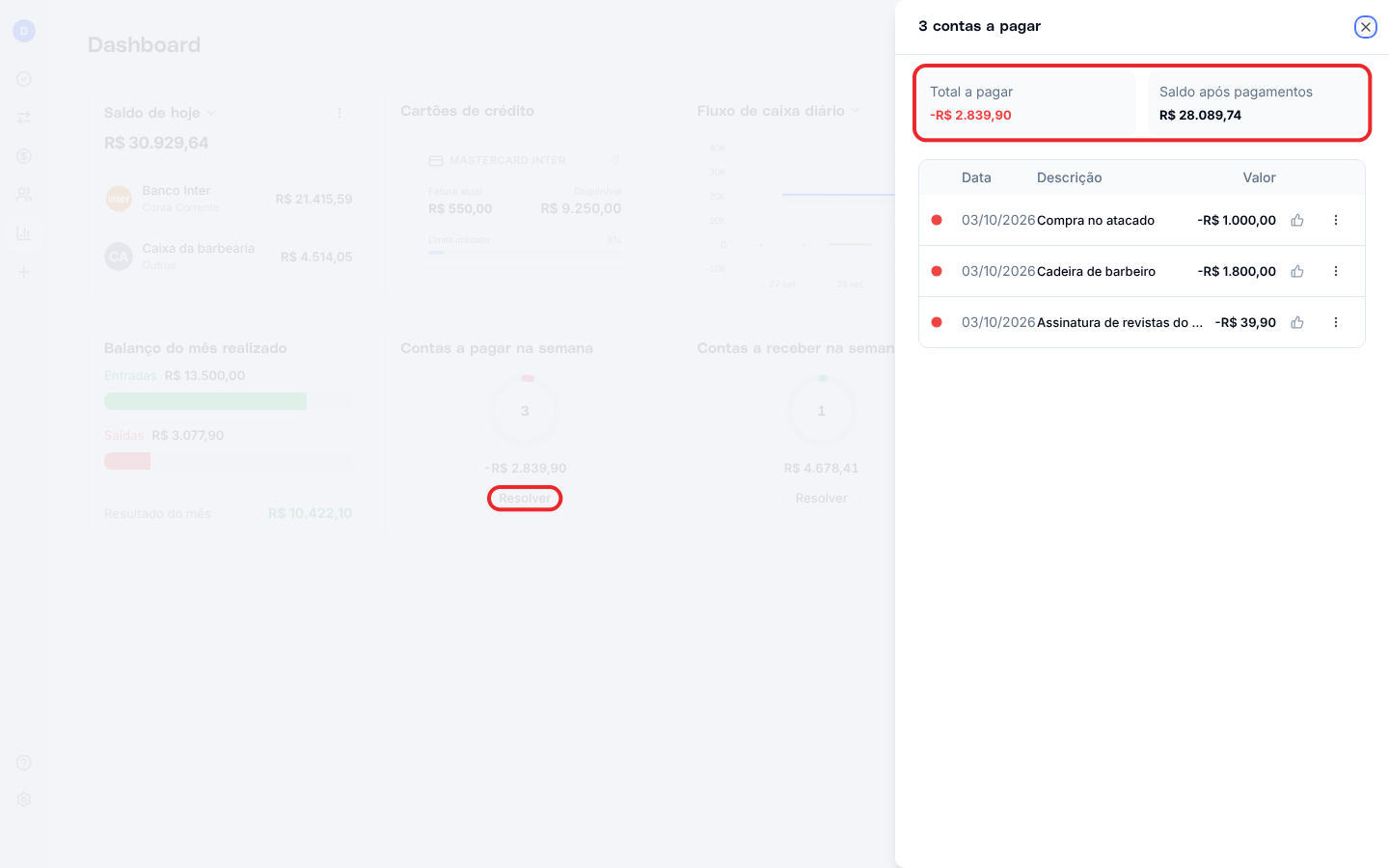Click the '-R$ 1.800,00' value
Screen dimensions: 1389x868
(1237, 271)
